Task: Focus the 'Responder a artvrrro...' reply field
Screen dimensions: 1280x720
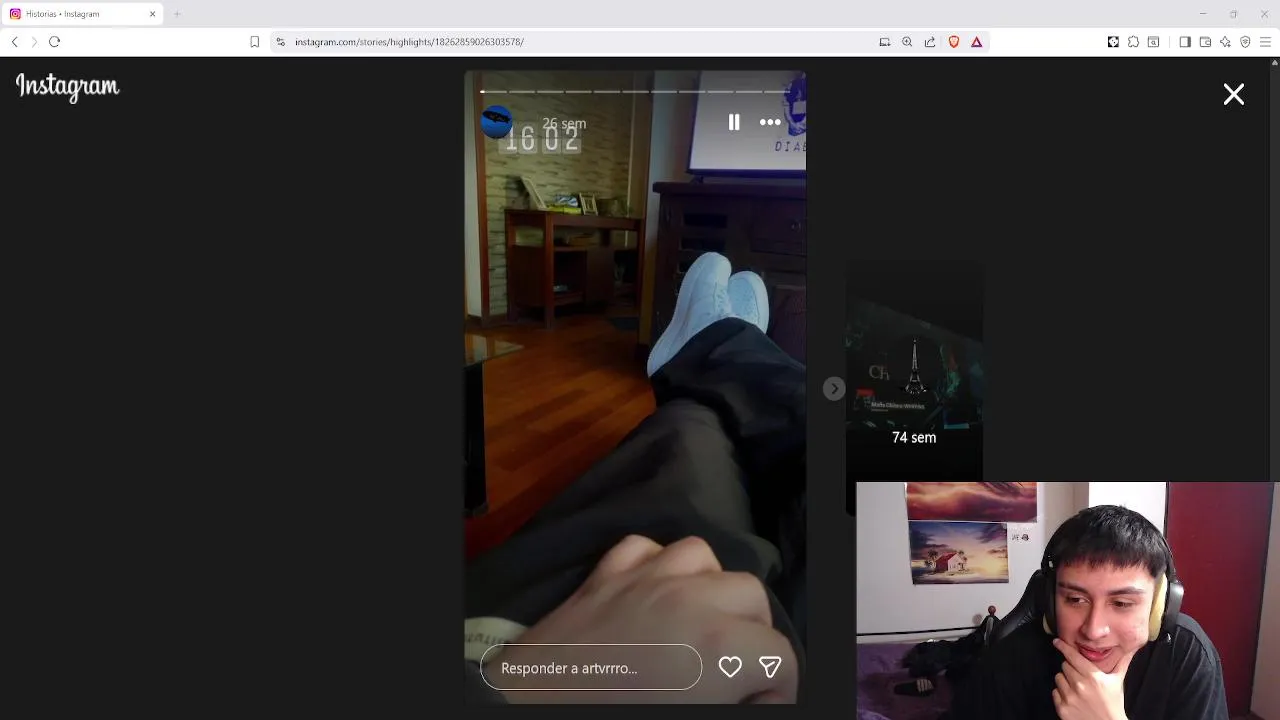Action: 591,668
